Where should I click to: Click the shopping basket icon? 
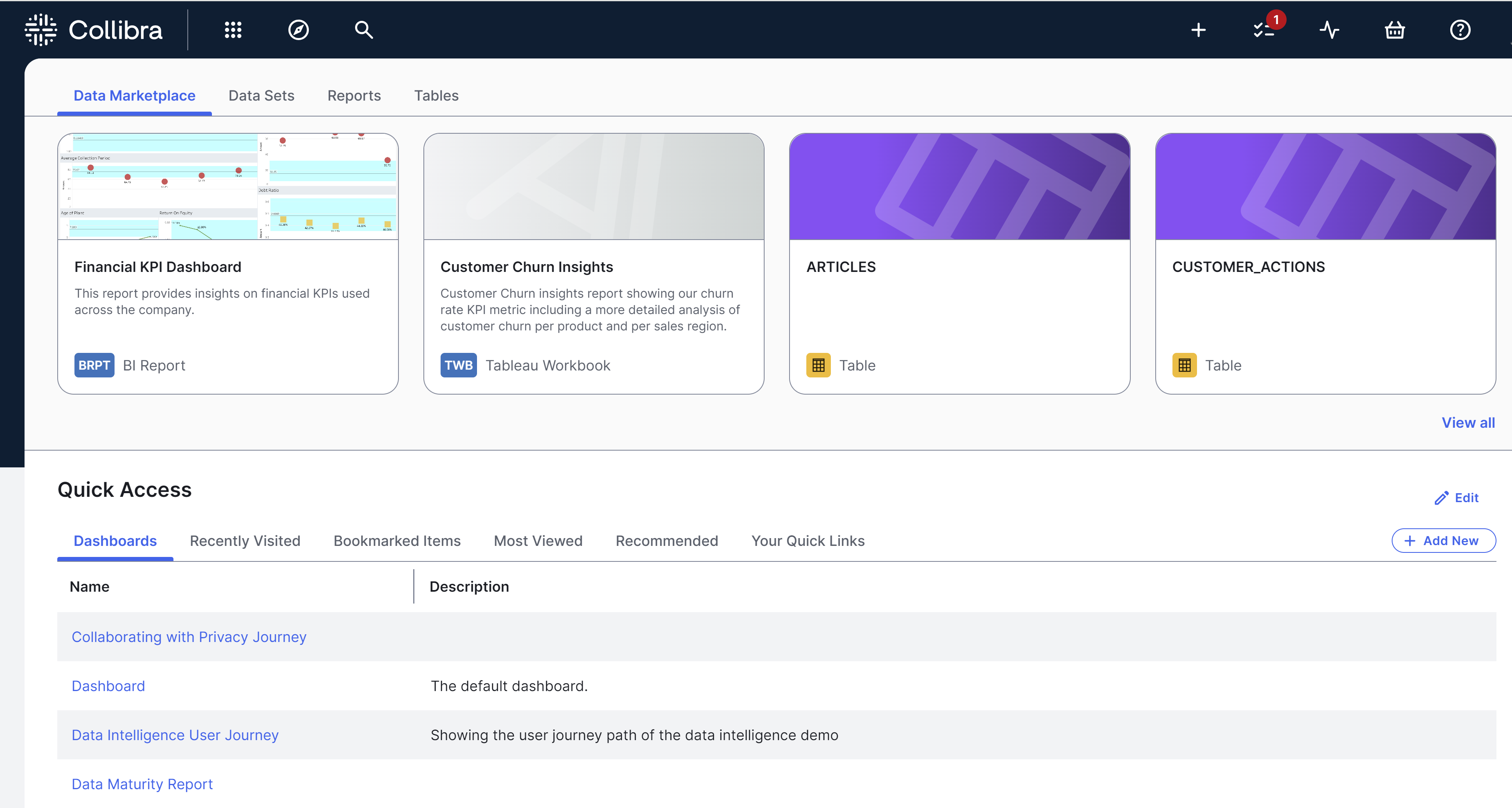point(1395,29)
